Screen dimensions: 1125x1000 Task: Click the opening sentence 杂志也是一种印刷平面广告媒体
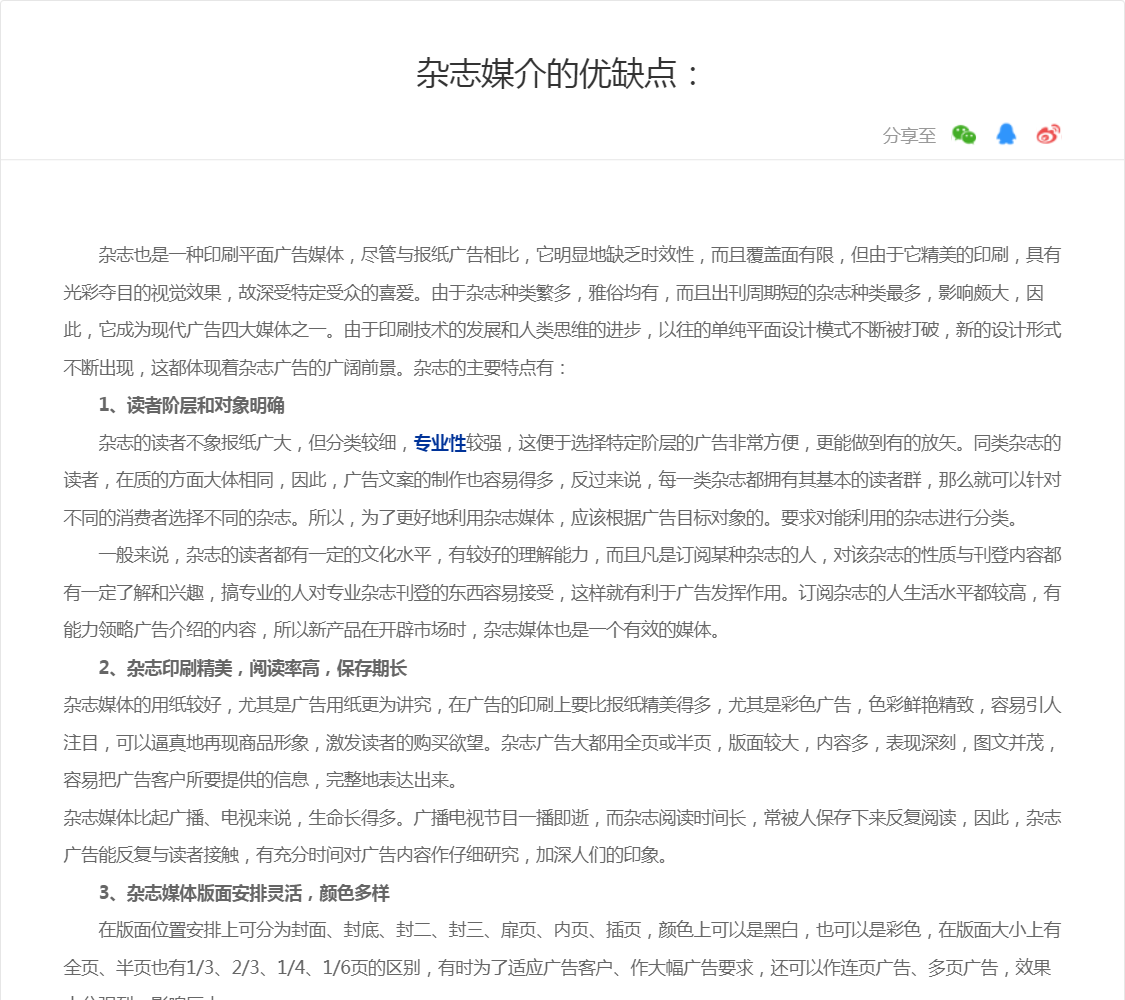click(221, 255)
